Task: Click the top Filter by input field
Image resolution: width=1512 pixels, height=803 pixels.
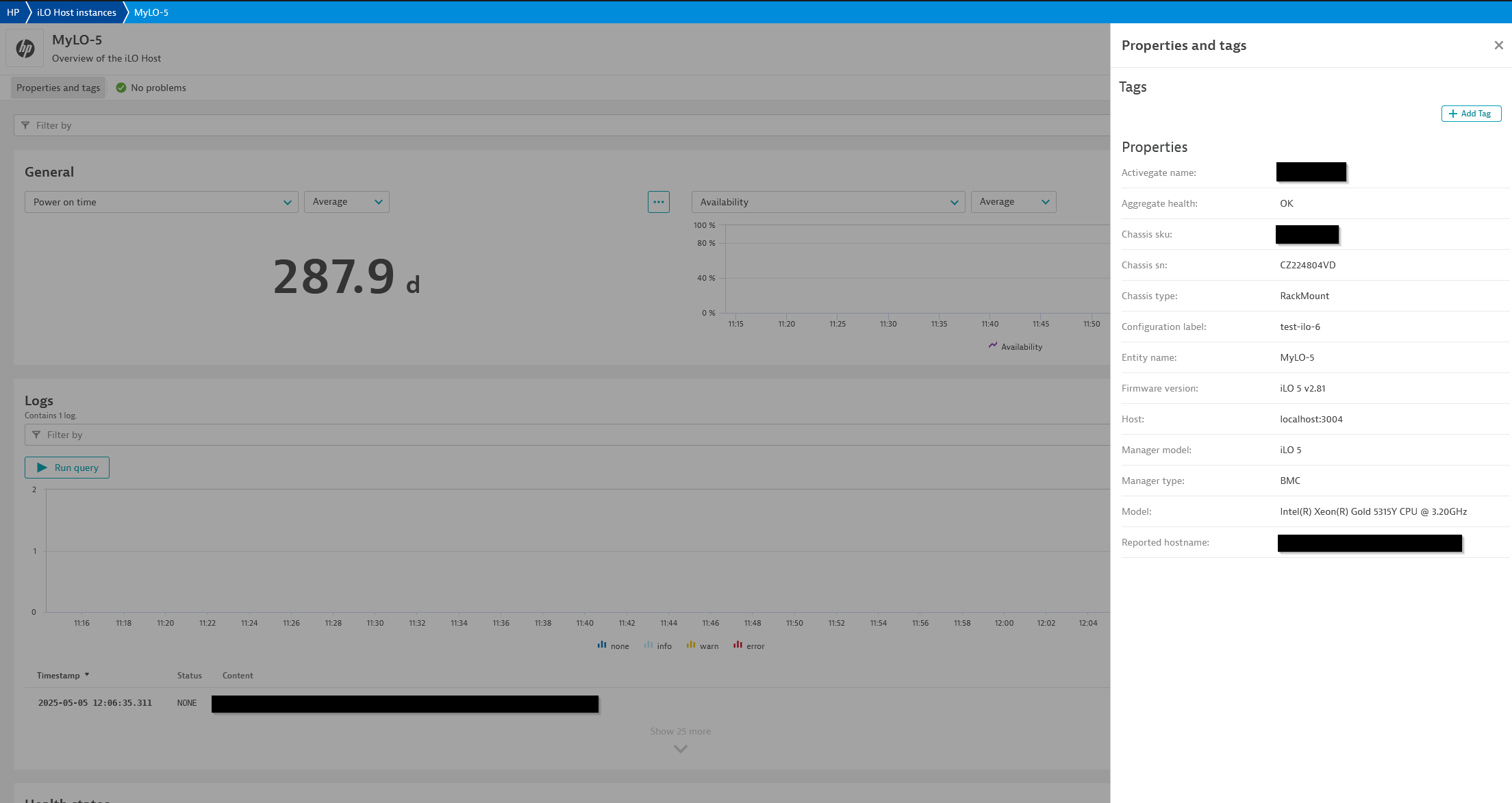Action: (x=562, y=125)
